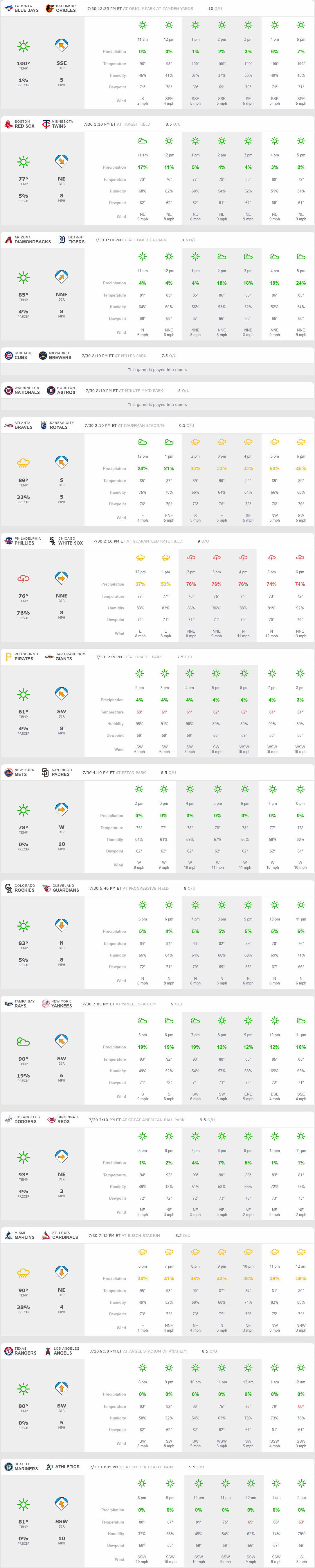Viewport: 315px width, 1568px height.
Task: Click the large cloud icon above 90° for Rays–Yankees
Action: (23, 1041)
